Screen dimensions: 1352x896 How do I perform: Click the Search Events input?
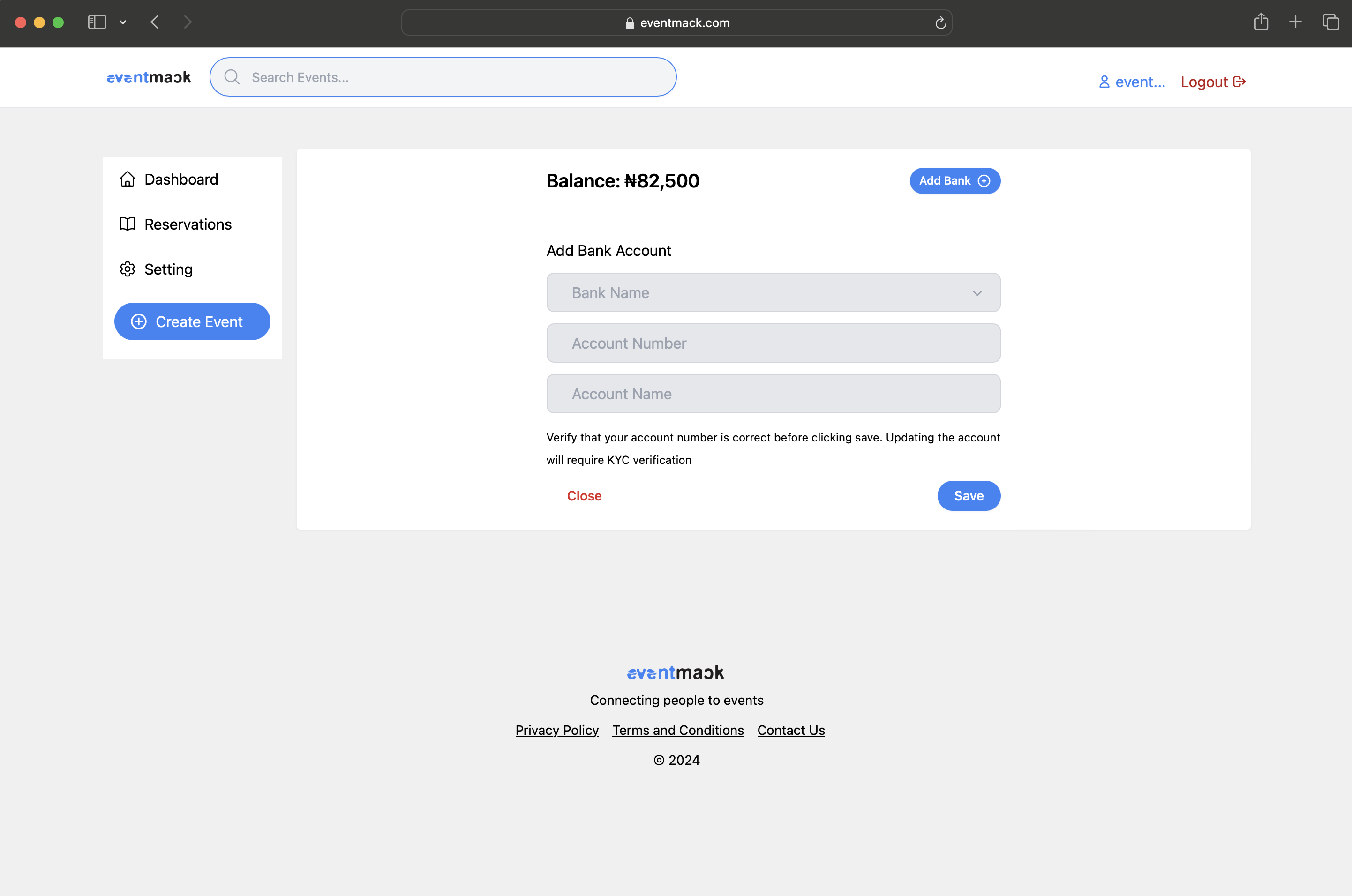(443, 77)
